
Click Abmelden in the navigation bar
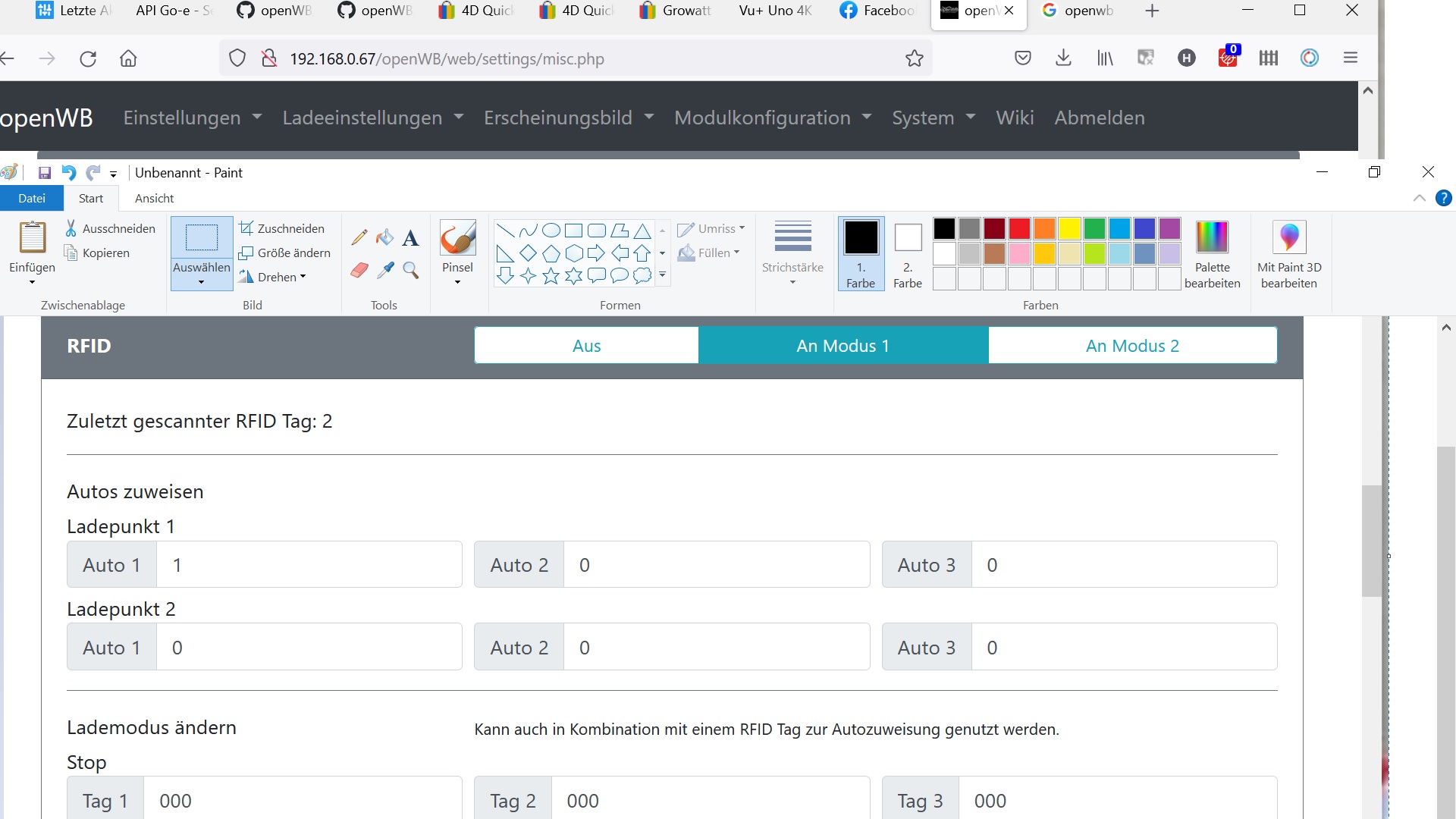point(1099,118)
